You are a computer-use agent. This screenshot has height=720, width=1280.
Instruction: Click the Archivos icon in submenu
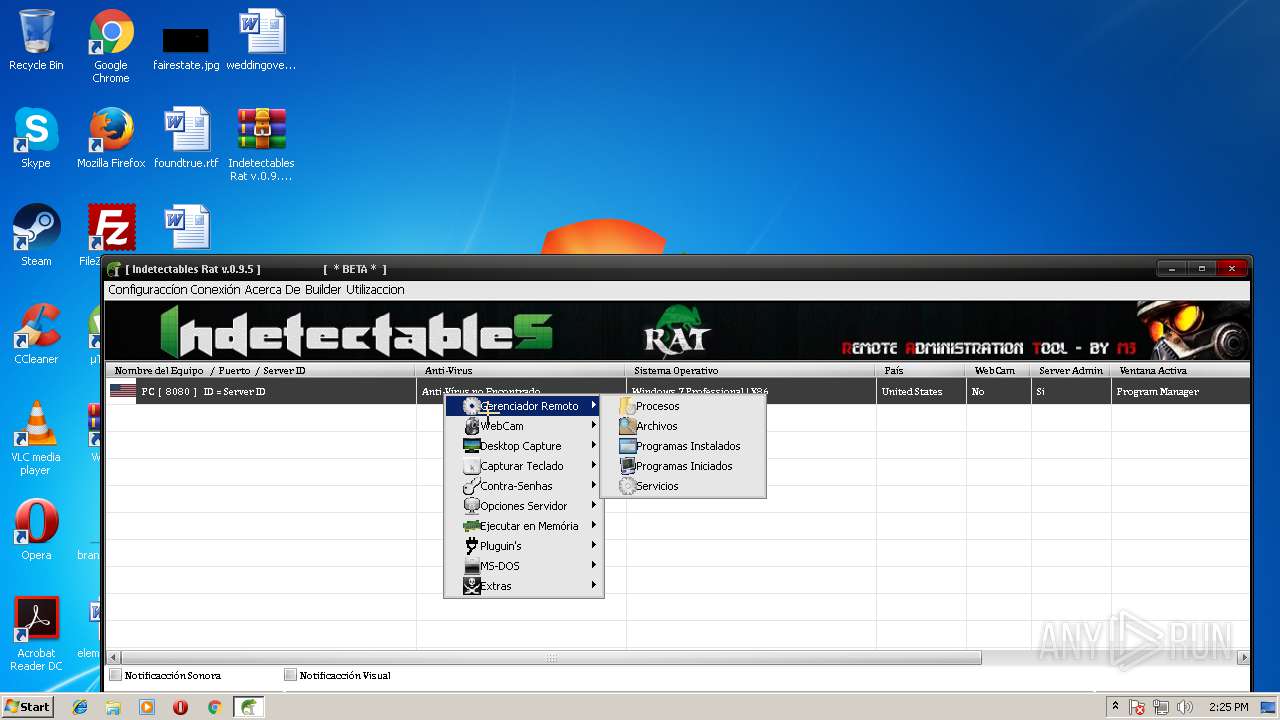coord(627,426)
